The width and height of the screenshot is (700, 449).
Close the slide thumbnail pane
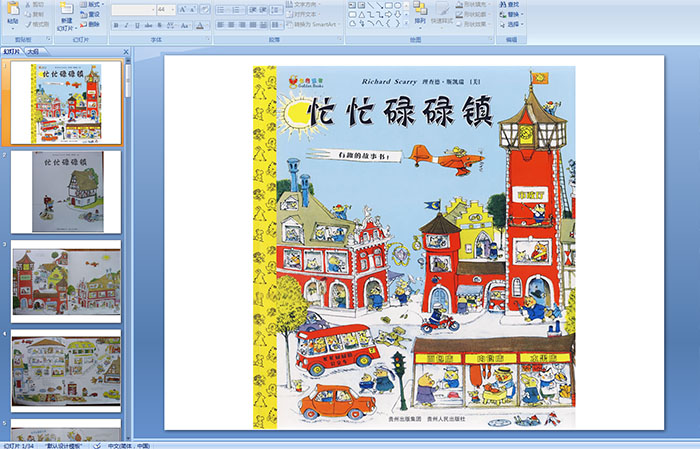pyautogui.click(x=126, y=52)
